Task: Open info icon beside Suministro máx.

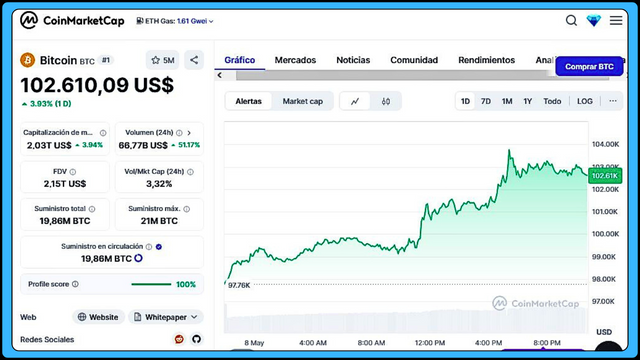Action: click(187, 209)
